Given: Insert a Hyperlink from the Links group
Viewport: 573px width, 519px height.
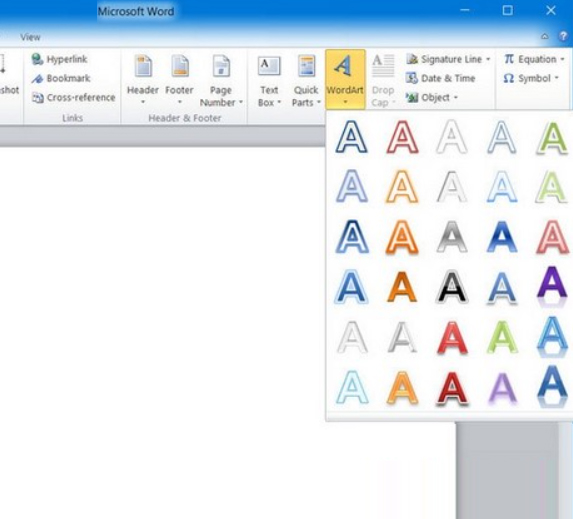Looking at the screenshot, I should click(x=60, y=59).
